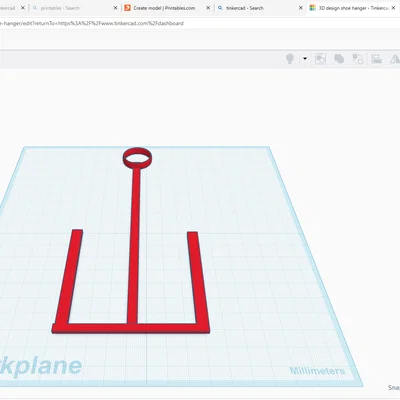Click the overlapping solid shapes toolbar icon
The height and width of the screenshot is (400, 400).
339,59
